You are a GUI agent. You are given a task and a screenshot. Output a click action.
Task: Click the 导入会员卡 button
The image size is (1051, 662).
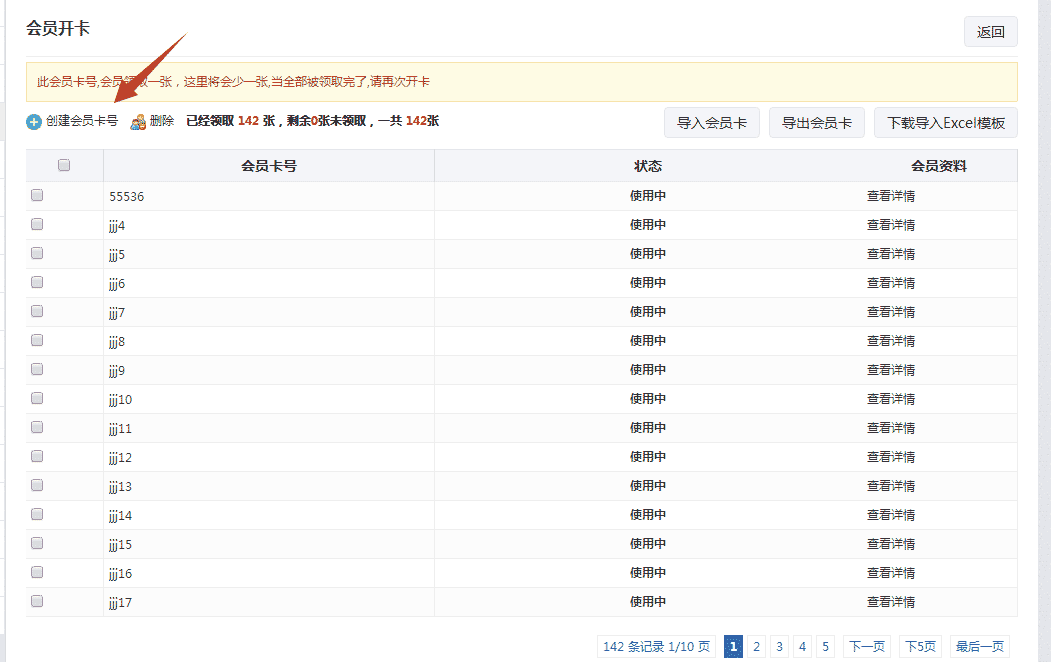point(712,121)
